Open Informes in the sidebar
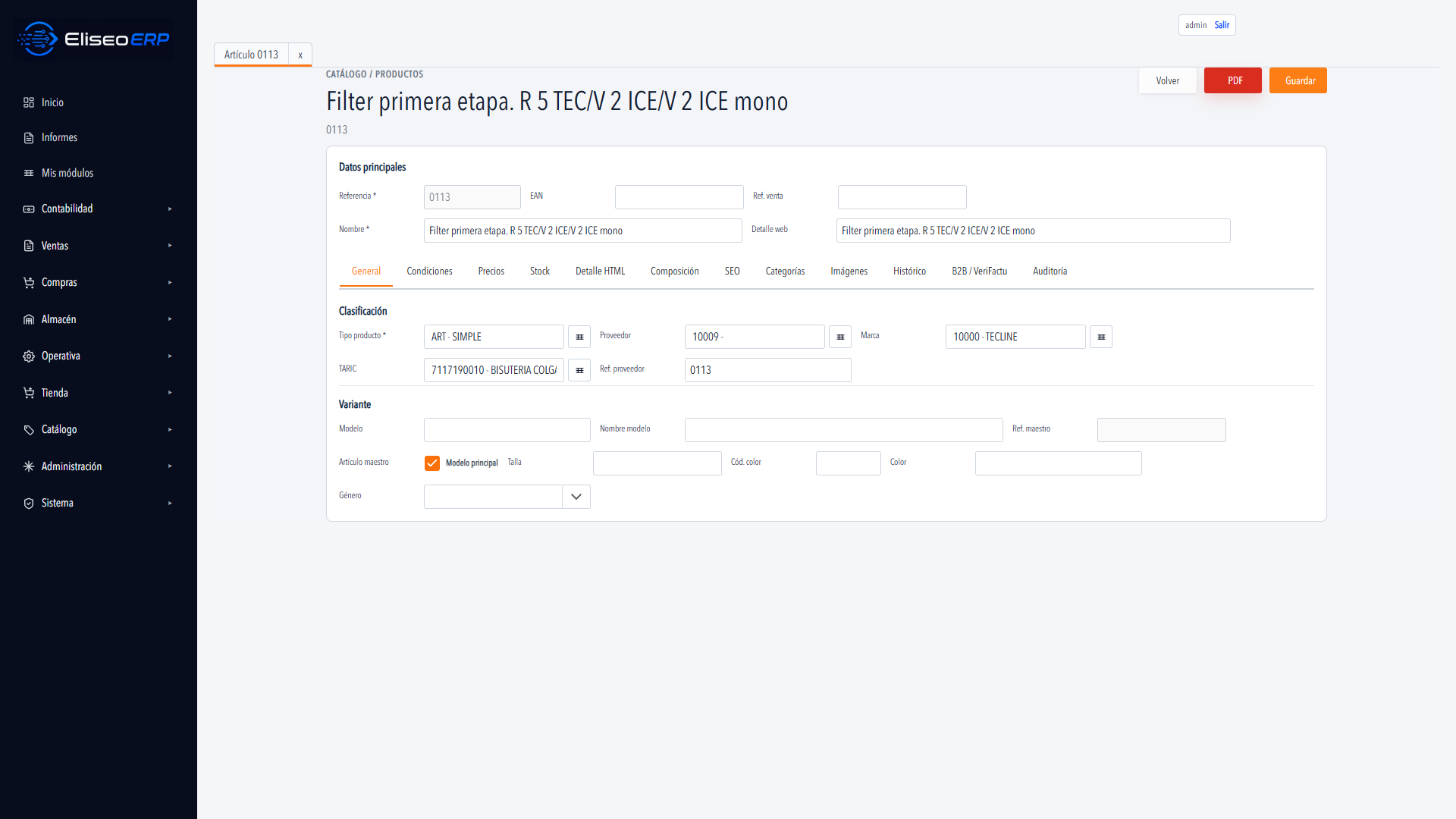Screen dimensions: 1456x819 coord(59,138)
